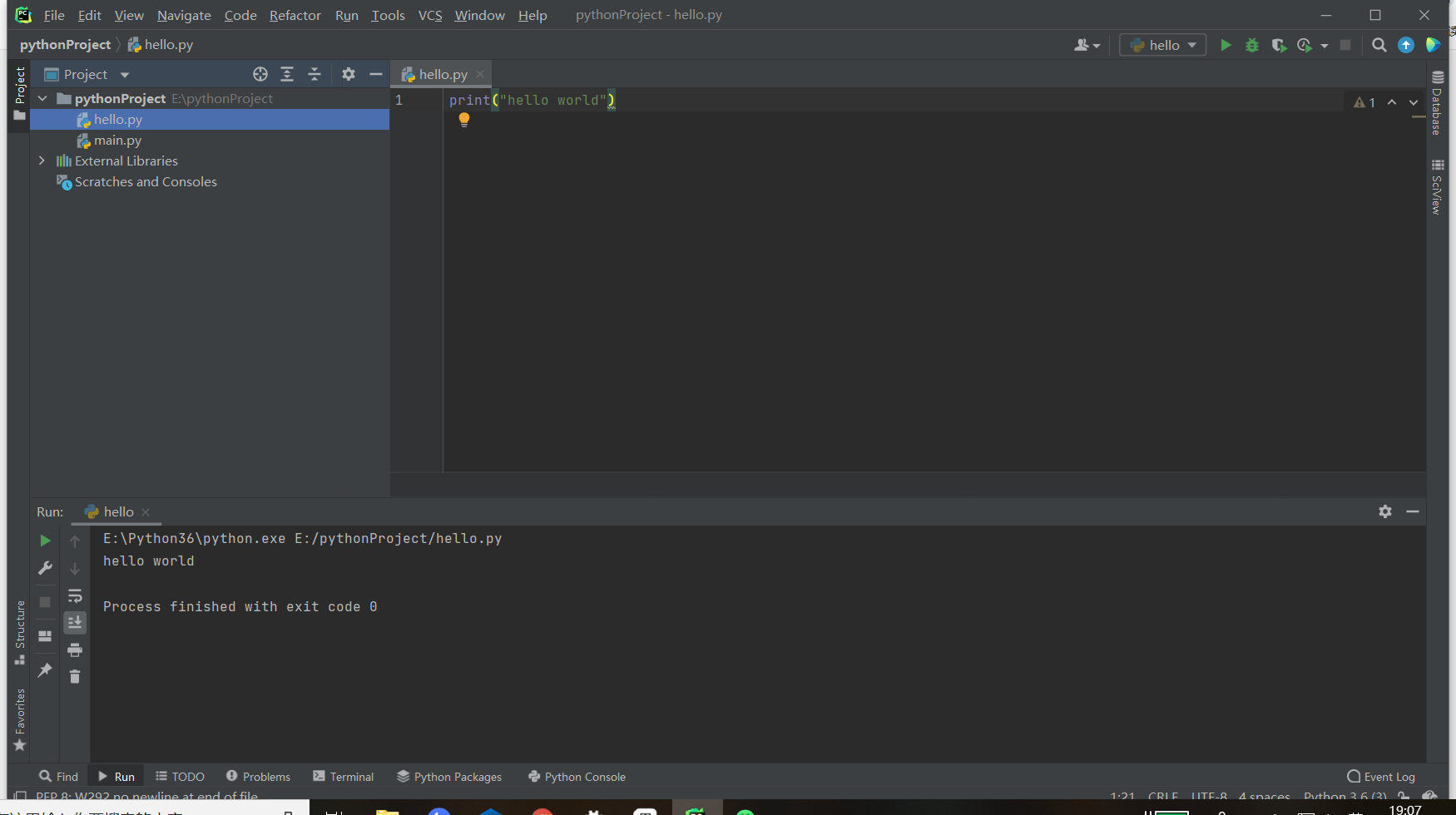The image size is (1456, 815).
Task: Open the Problems tool window
Action: 258,776
